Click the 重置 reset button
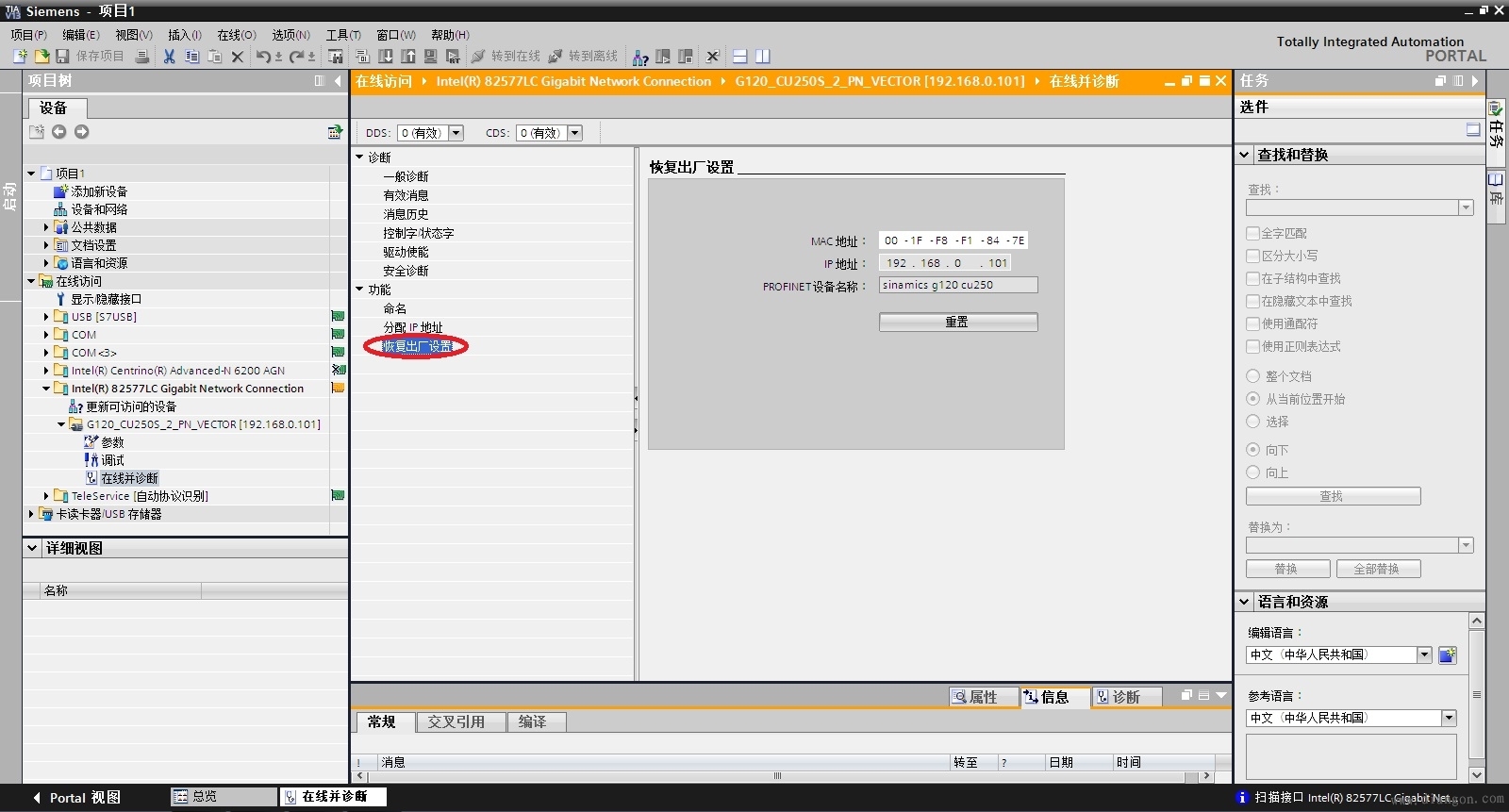This screenshot has height=812, width=1509. [958, 322]
